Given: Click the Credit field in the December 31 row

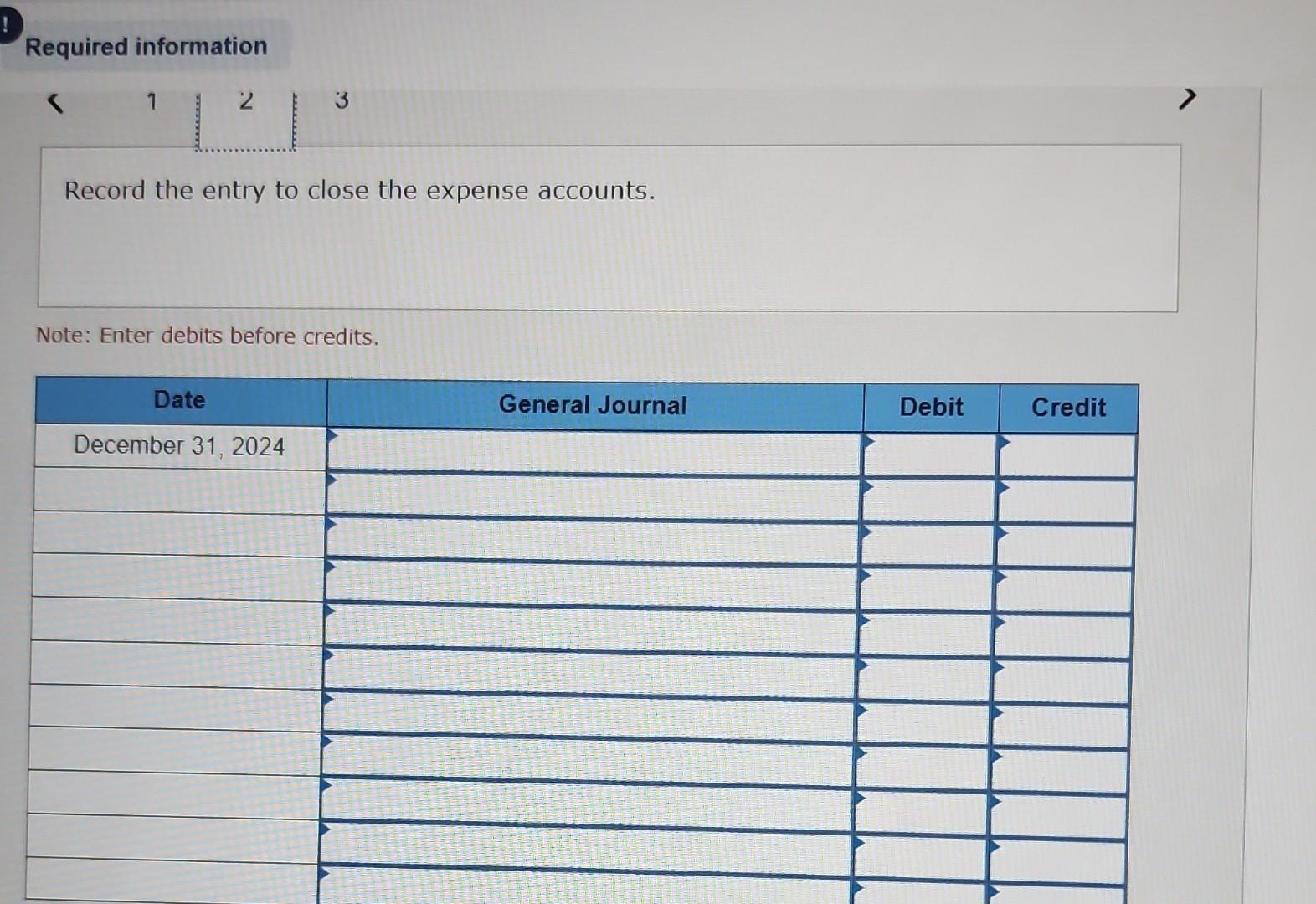Looking at the screenshot, I should 1067,456.
